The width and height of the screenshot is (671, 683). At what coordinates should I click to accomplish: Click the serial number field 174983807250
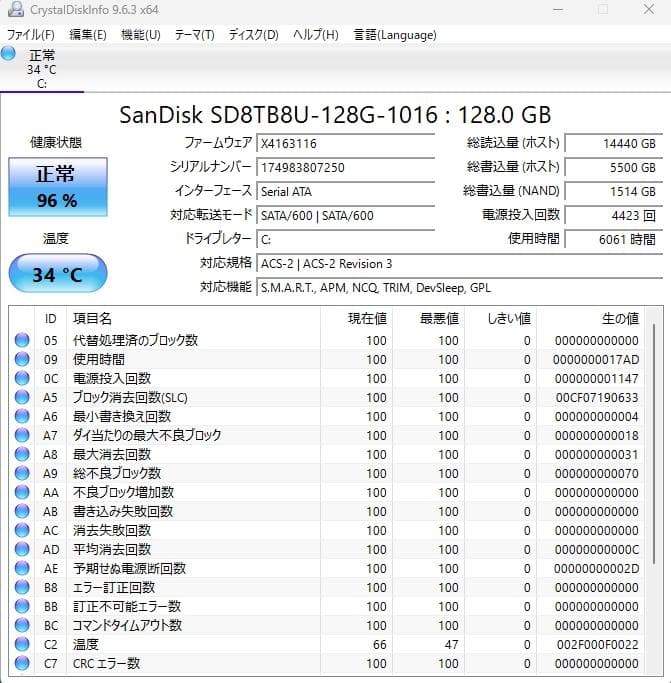pos(346,167)
